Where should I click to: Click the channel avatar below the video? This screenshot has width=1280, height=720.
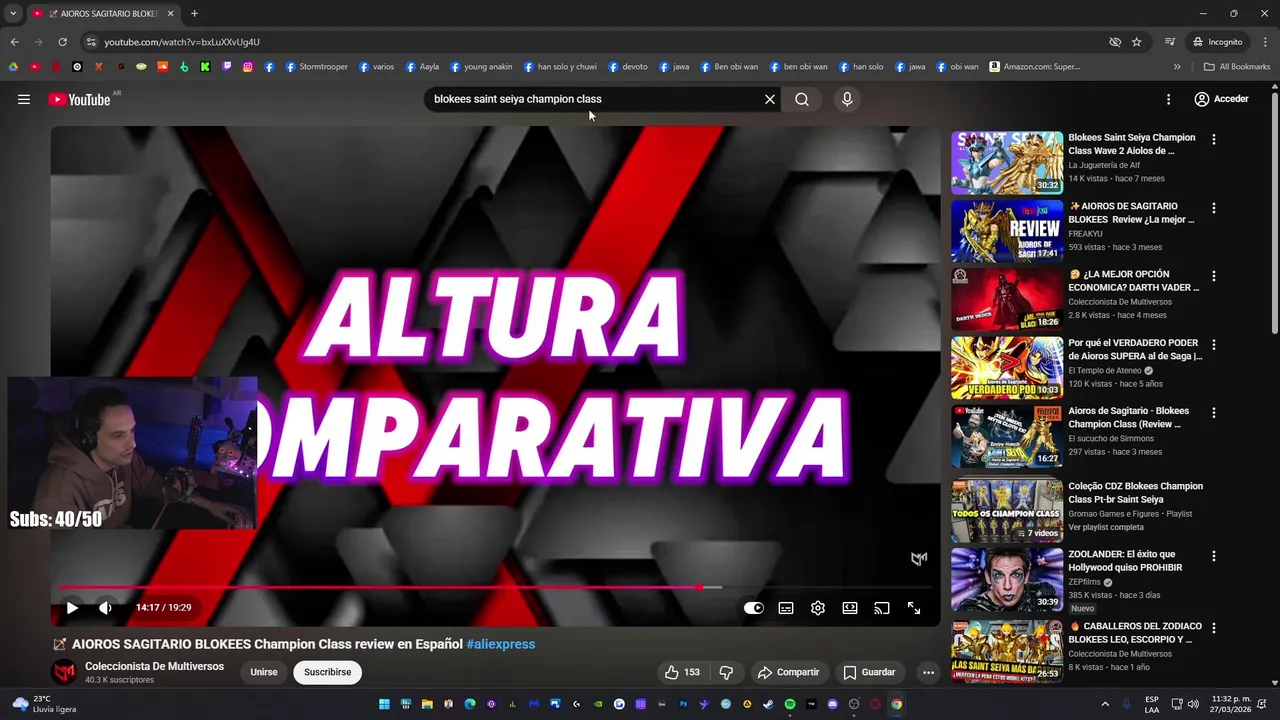64,672
